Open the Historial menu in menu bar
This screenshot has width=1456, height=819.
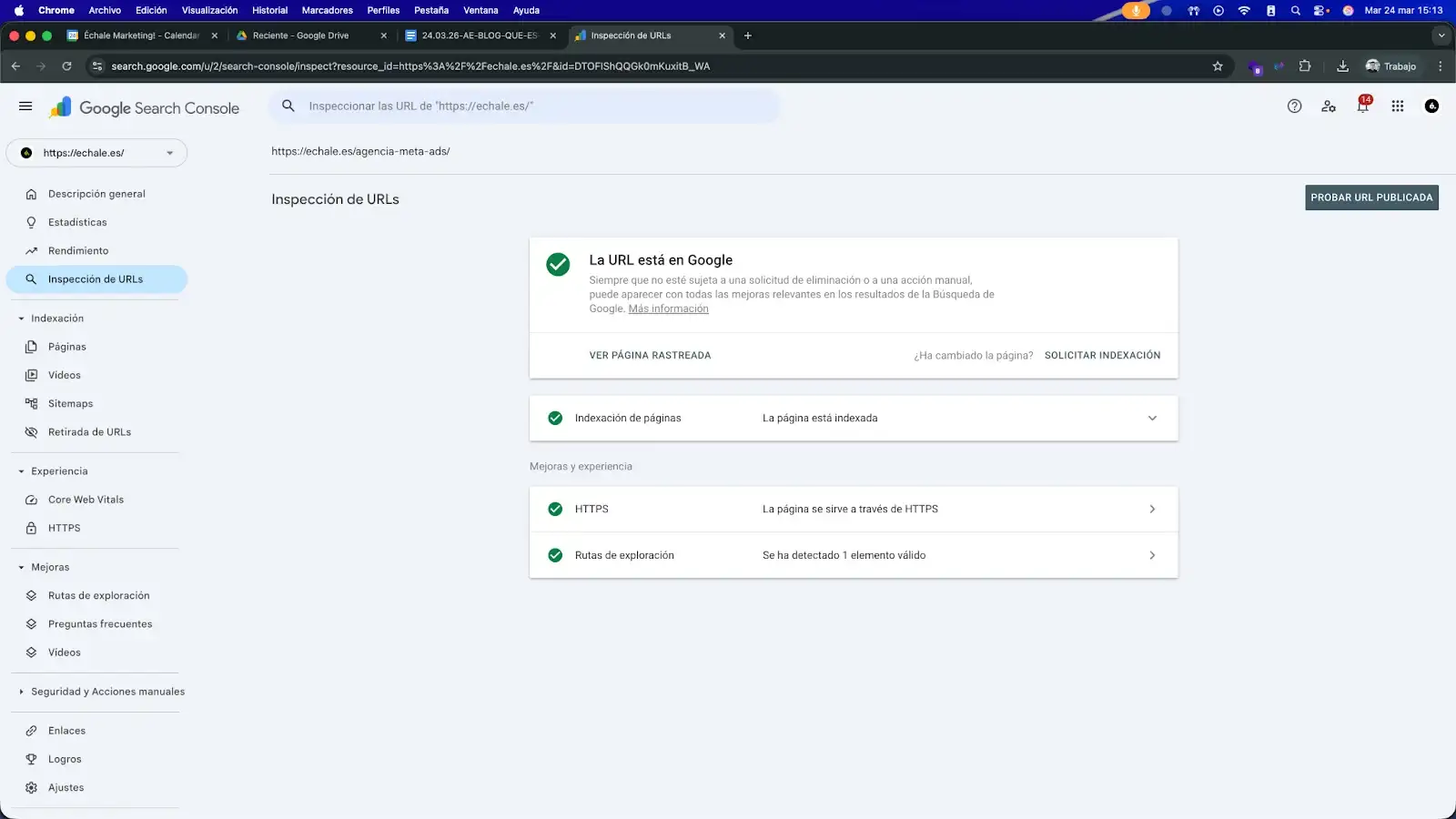pyautogui.click(x=269, y=10)
